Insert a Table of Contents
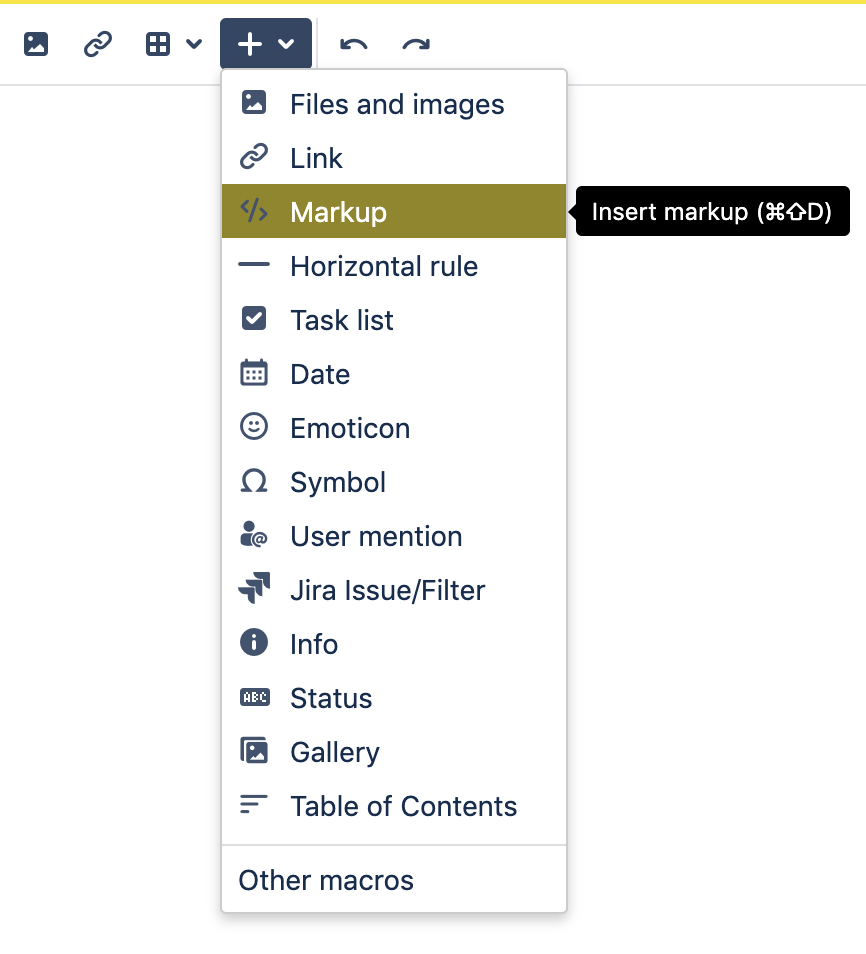Viewport: 866px width, 954px height. coord(403,806)
